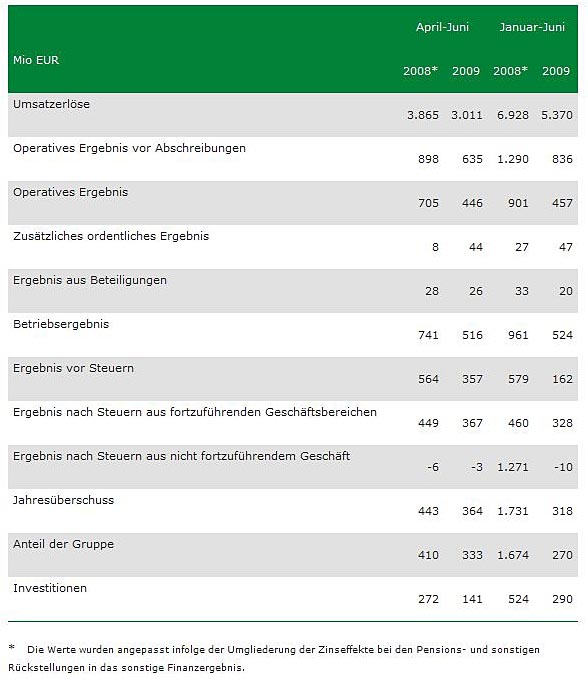Click Zusätzliches ordentliches Ergebnis label
The image size is (588, 679).
[x=111, y=236]
